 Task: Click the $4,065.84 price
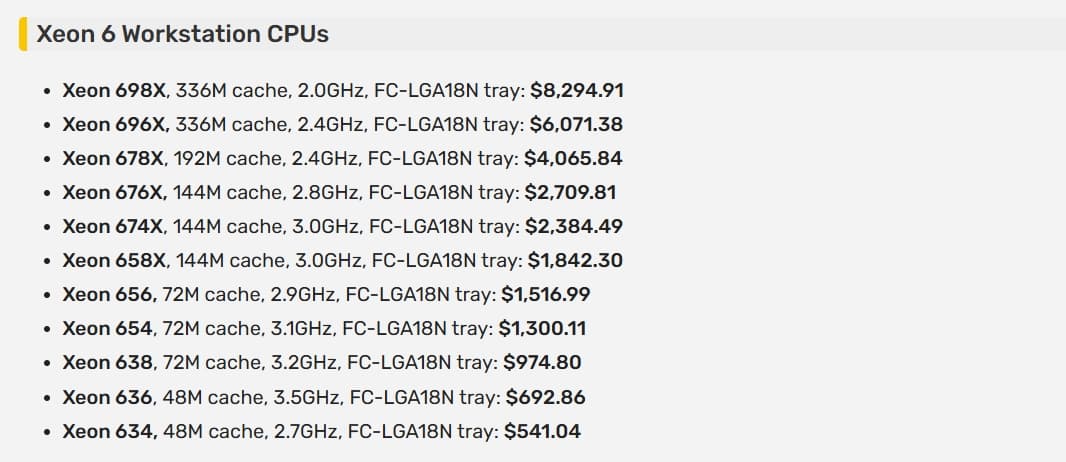point(573,158)
